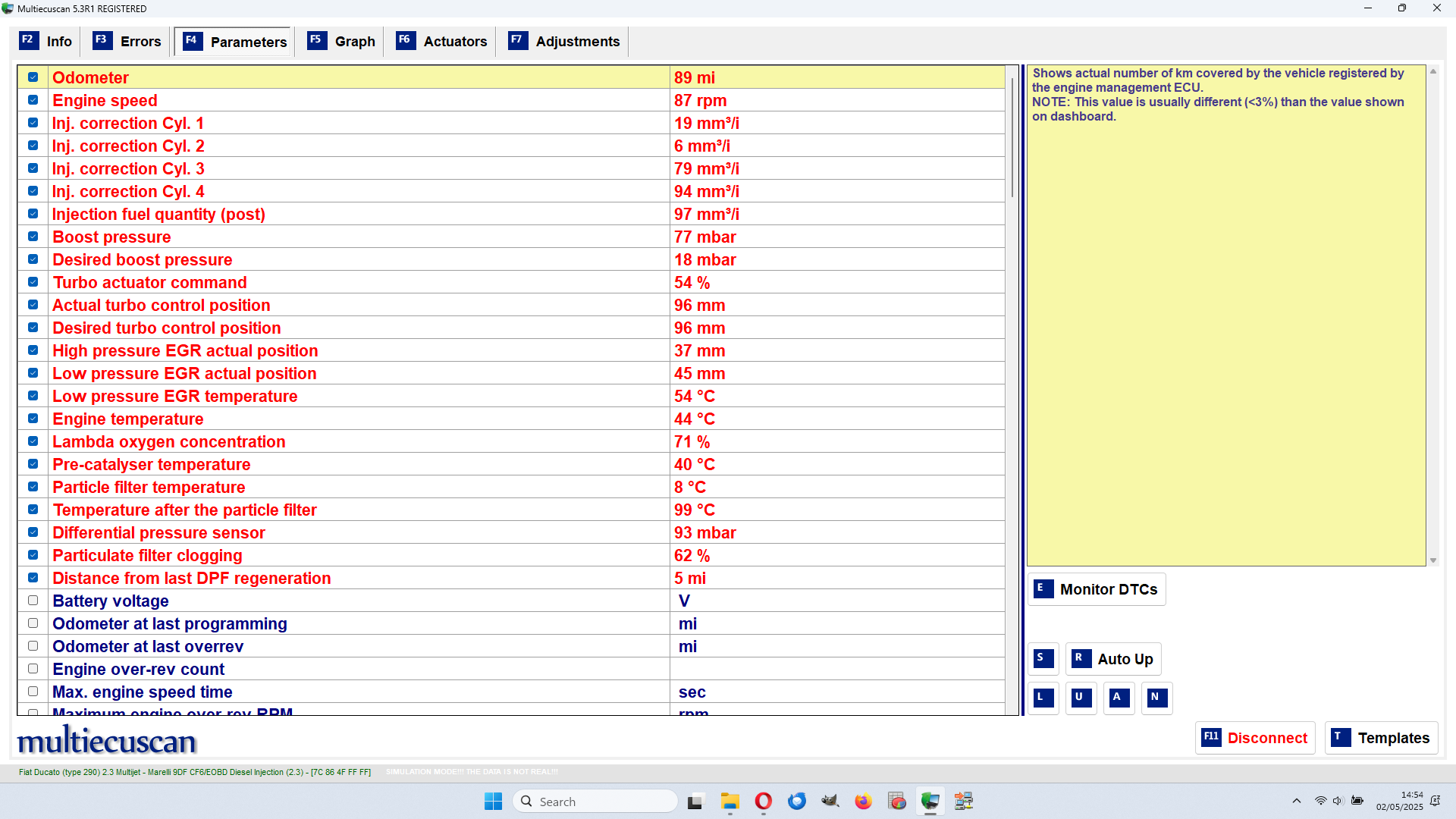Select Distance from last DPF regeneration row

click(512, 578)
